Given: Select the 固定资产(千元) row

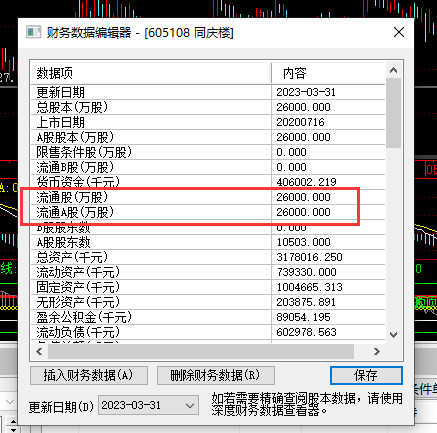Looking at the screenshot, I should (x=208, y=287).
